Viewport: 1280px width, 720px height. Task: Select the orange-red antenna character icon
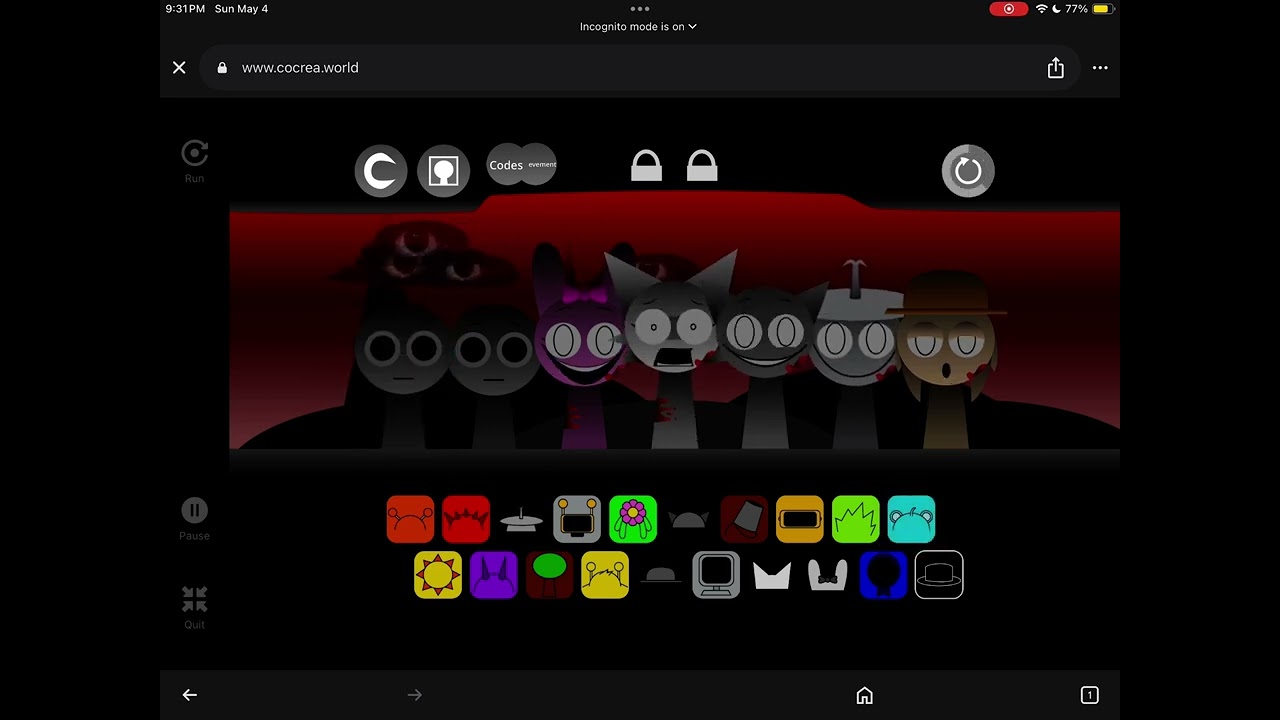(410, 519)
